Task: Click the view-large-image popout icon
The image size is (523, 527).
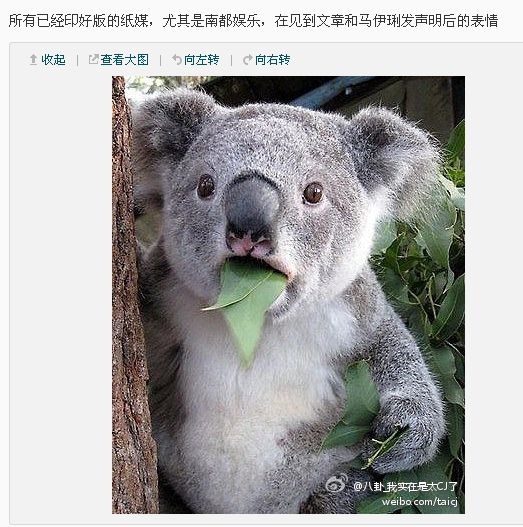Action: [93, 59]
